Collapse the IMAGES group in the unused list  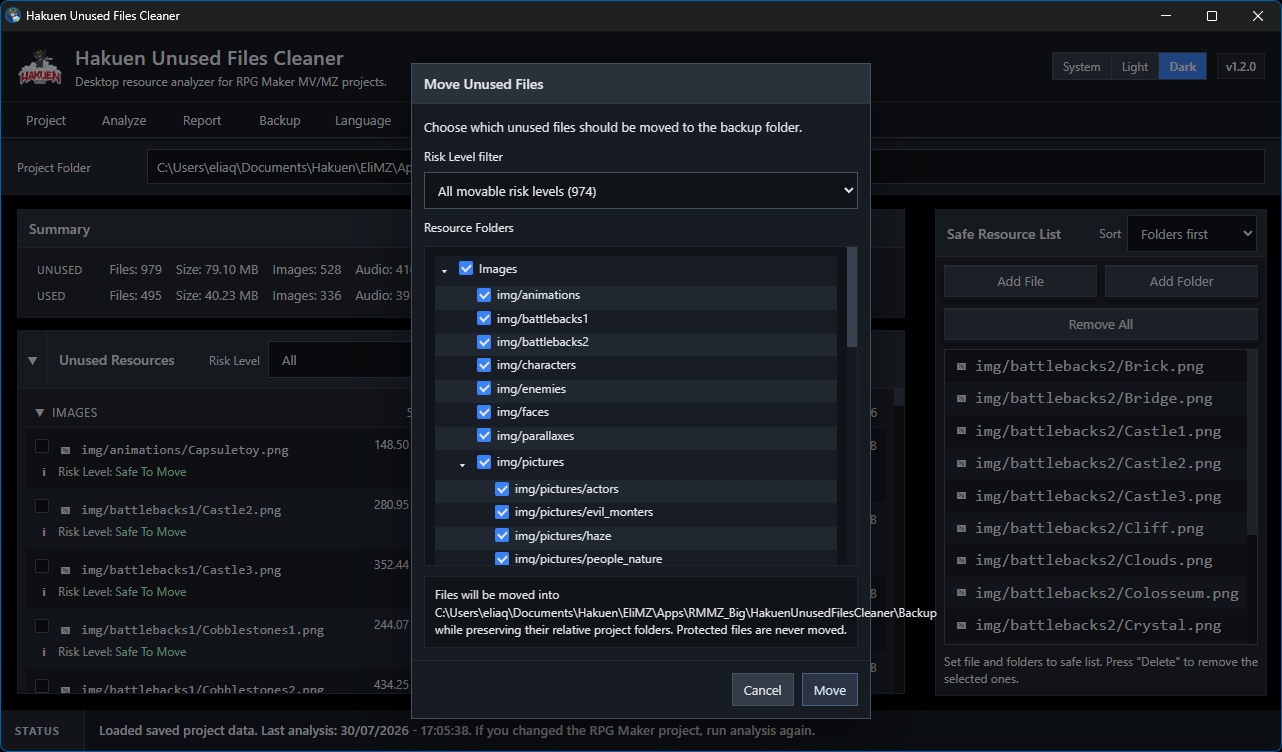click(40, 412)
